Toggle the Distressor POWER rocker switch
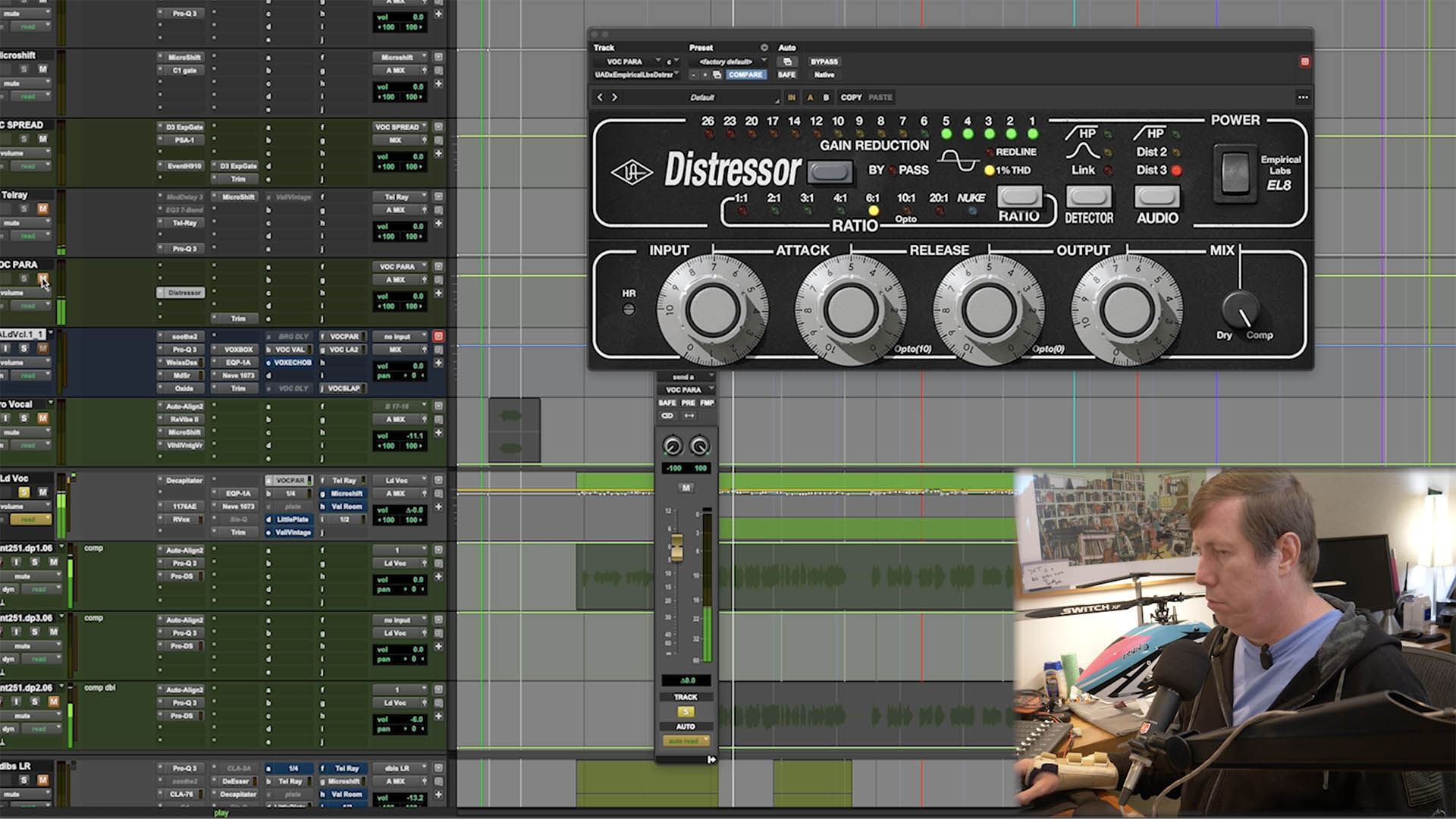The height and width of the screenshot is (819, 1456). (x=1235, y=173)
